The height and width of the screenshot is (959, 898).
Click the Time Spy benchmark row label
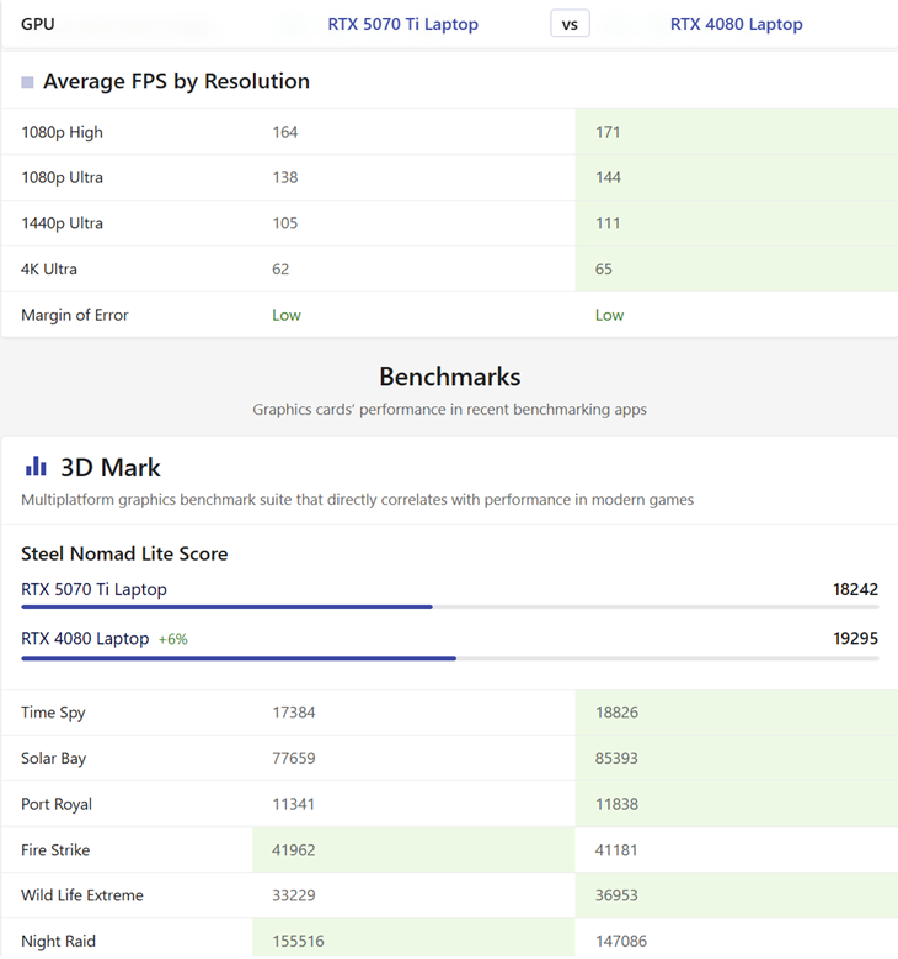point(53,713)
